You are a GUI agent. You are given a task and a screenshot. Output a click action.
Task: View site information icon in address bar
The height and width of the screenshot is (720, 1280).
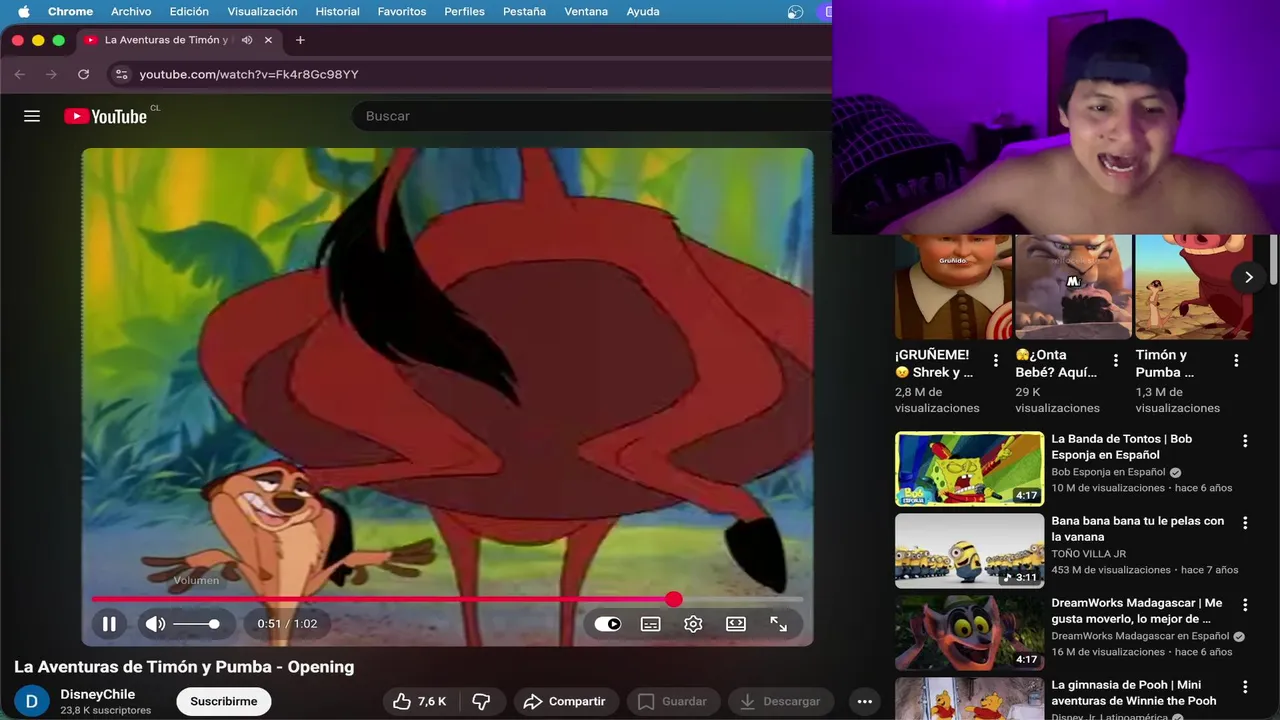[121, 74]
